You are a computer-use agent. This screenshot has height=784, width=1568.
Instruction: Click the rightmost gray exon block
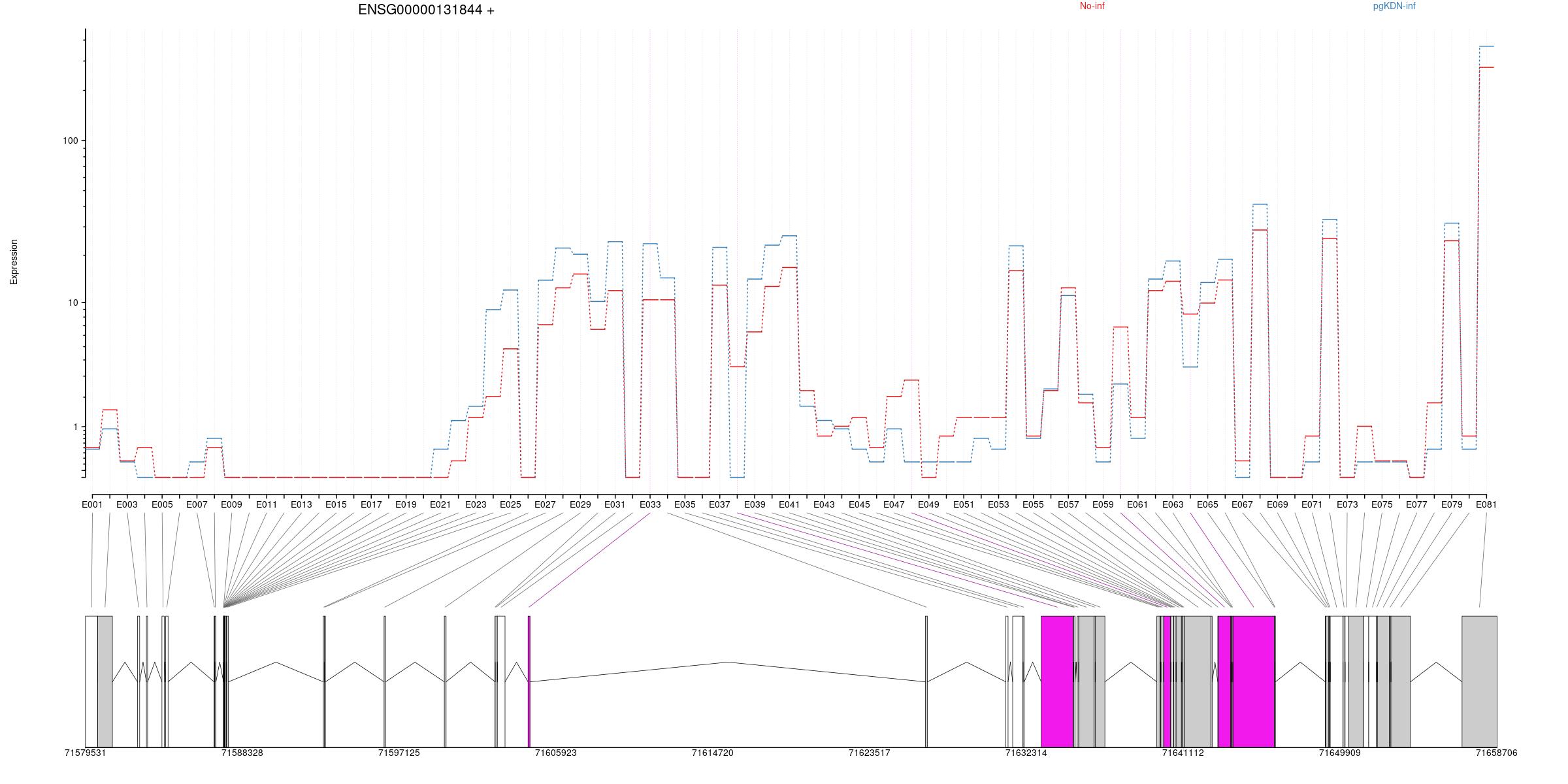[1479, 681]
